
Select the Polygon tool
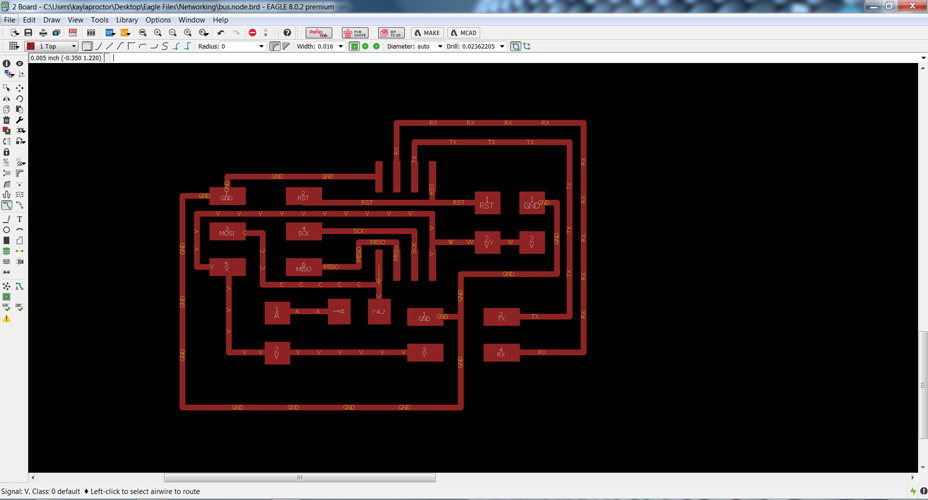point(20,240)
